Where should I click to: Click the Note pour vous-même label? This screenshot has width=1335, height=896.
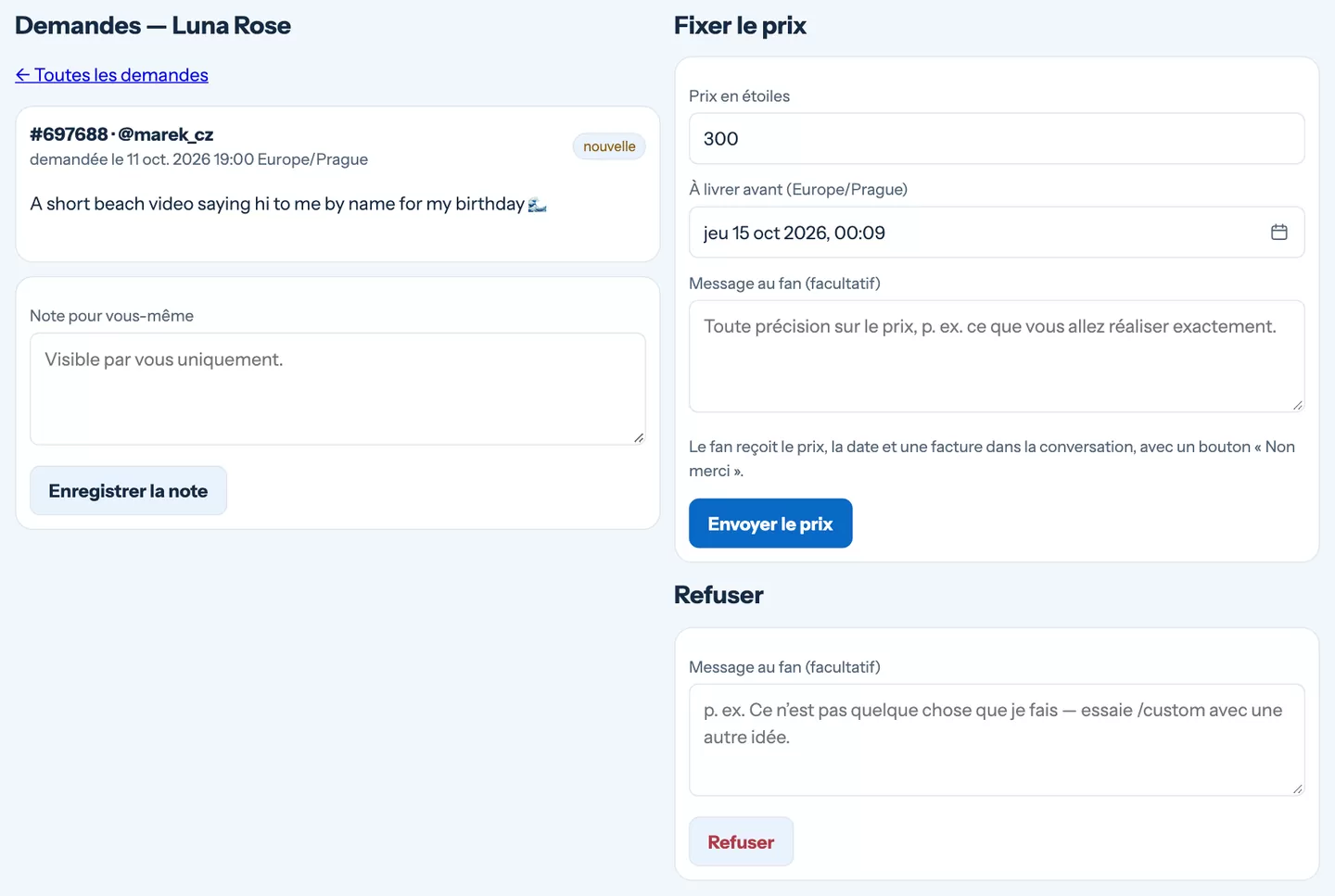click(111, 316)
